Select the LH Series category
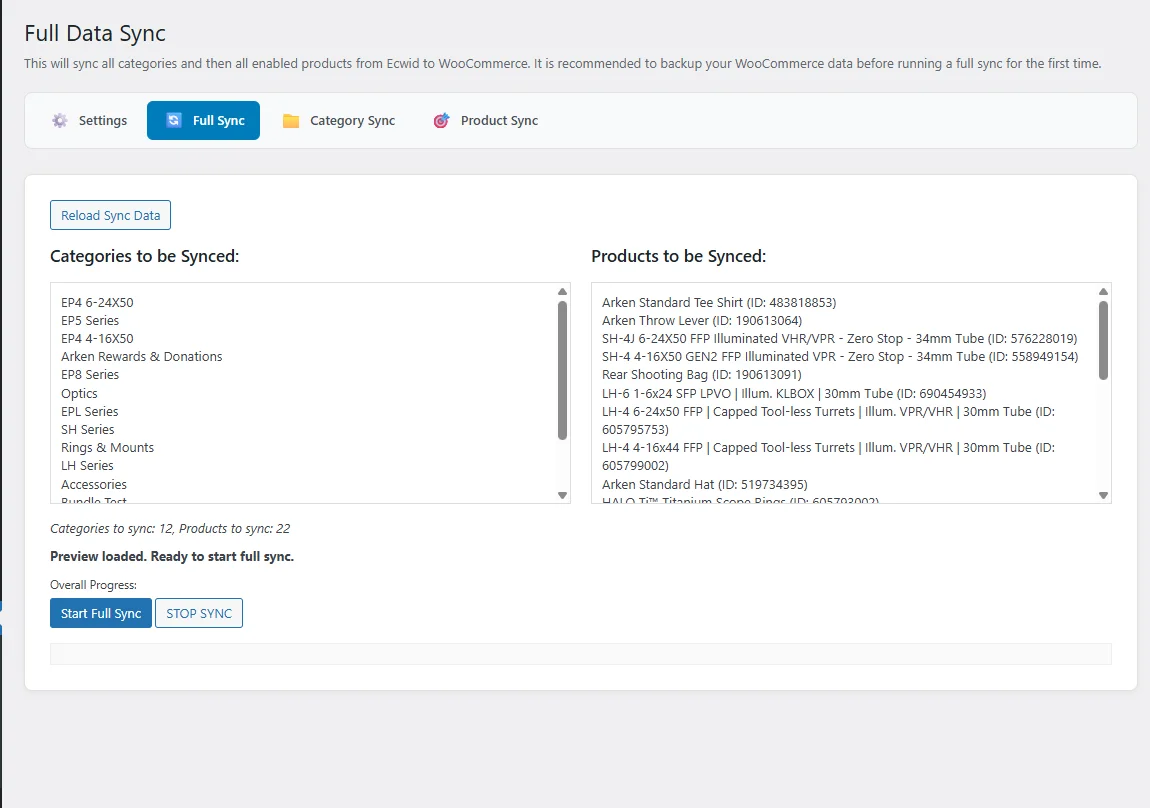This screenshot has height=808, width=1150. pos(87,466)
